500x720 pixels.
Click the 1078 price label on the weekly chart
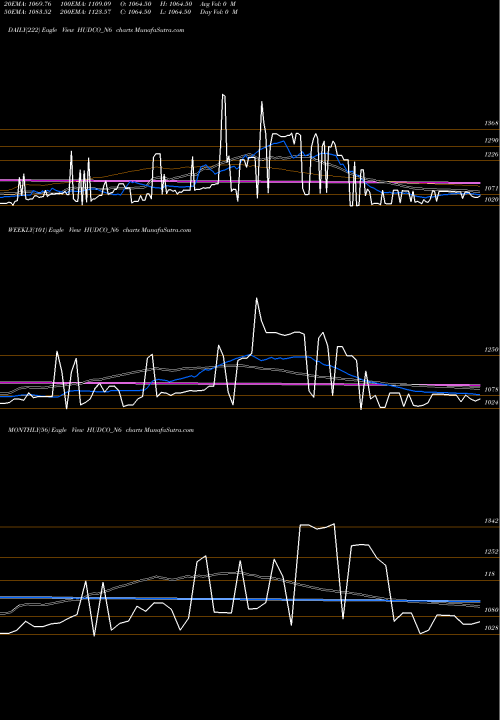(x=491, y=389)
